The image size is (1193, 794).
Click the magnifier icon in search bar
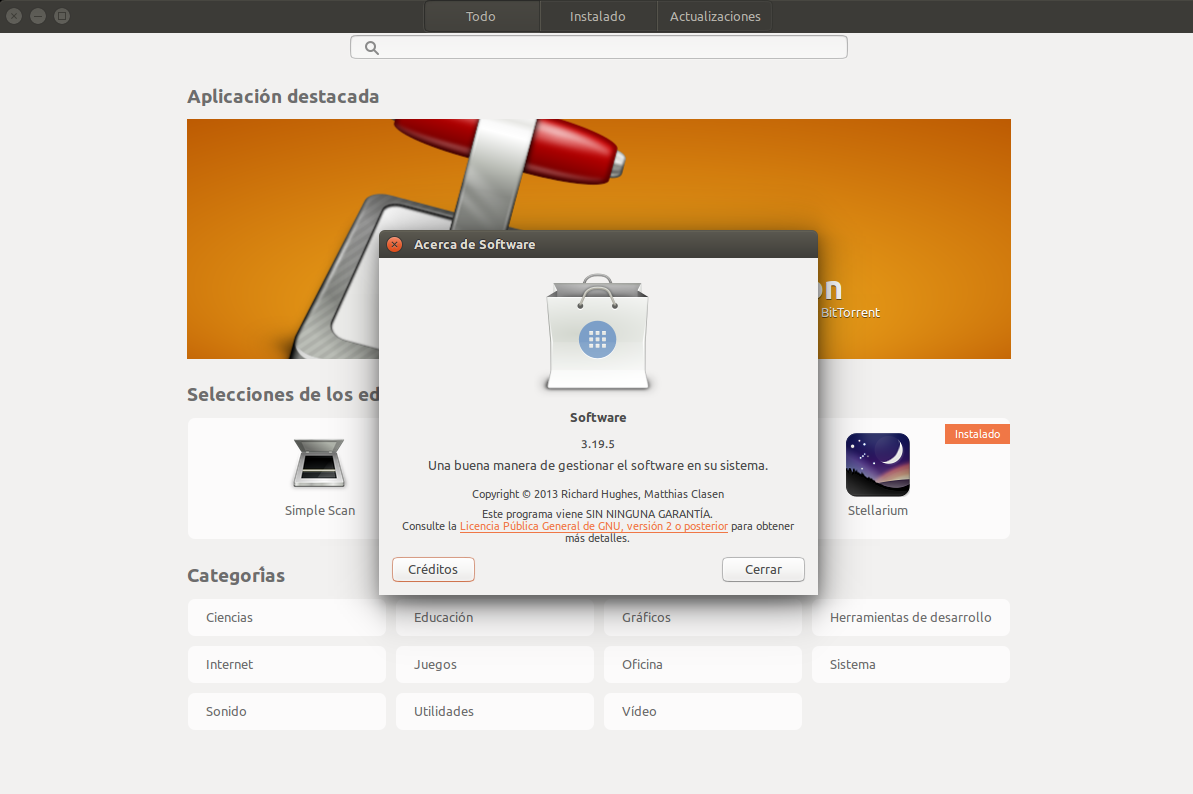click(x=372, y=48)
